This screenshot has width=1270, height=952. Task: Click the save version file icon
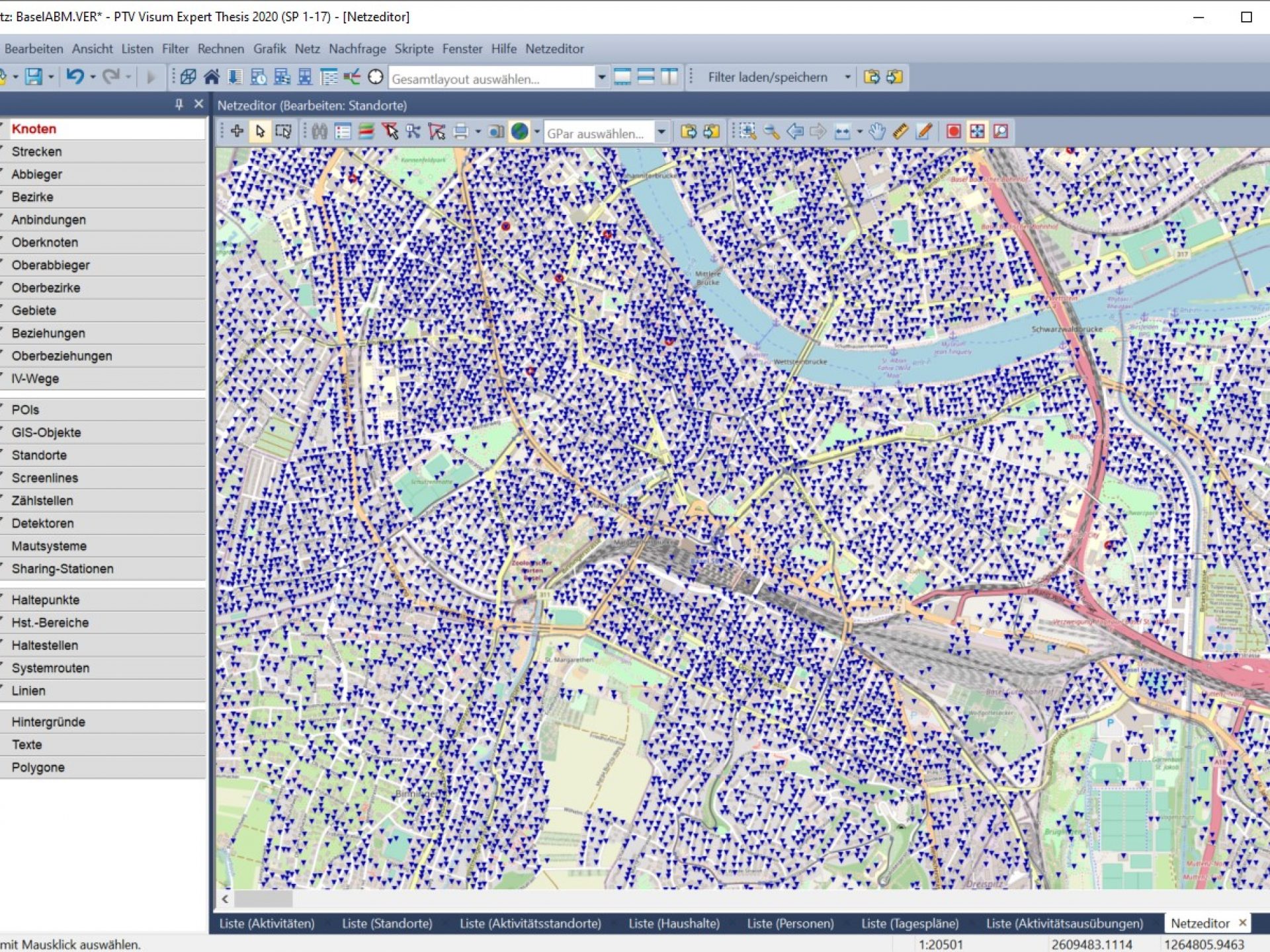click(x=33, y=77)
